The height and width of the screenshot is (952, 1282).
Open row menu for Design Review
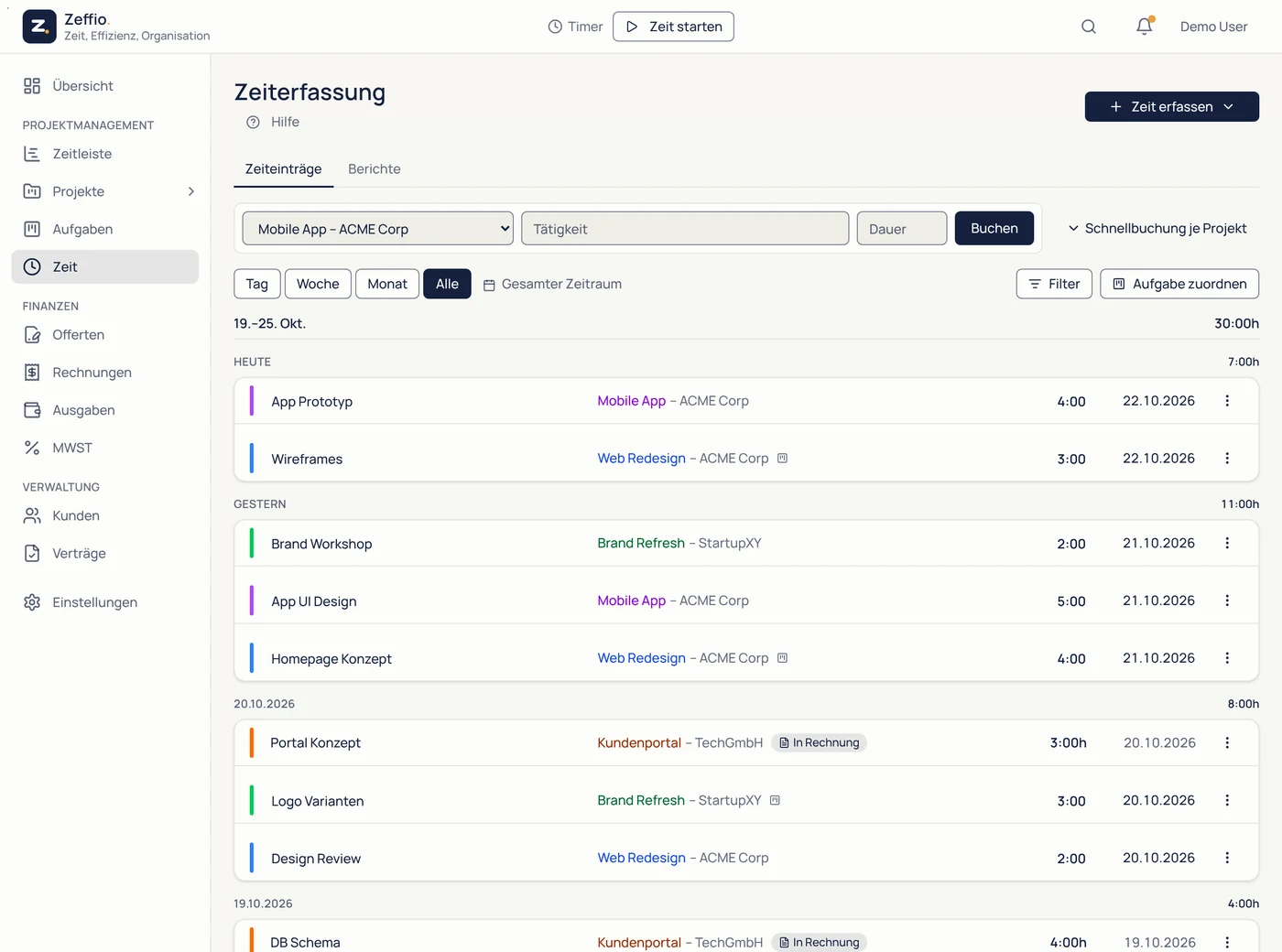coord(1227,858)
